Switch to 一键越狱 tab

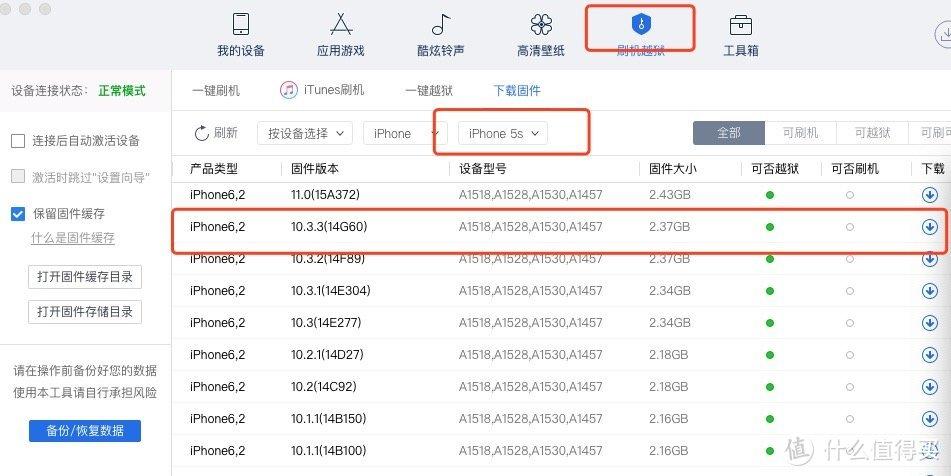point(429,91)
